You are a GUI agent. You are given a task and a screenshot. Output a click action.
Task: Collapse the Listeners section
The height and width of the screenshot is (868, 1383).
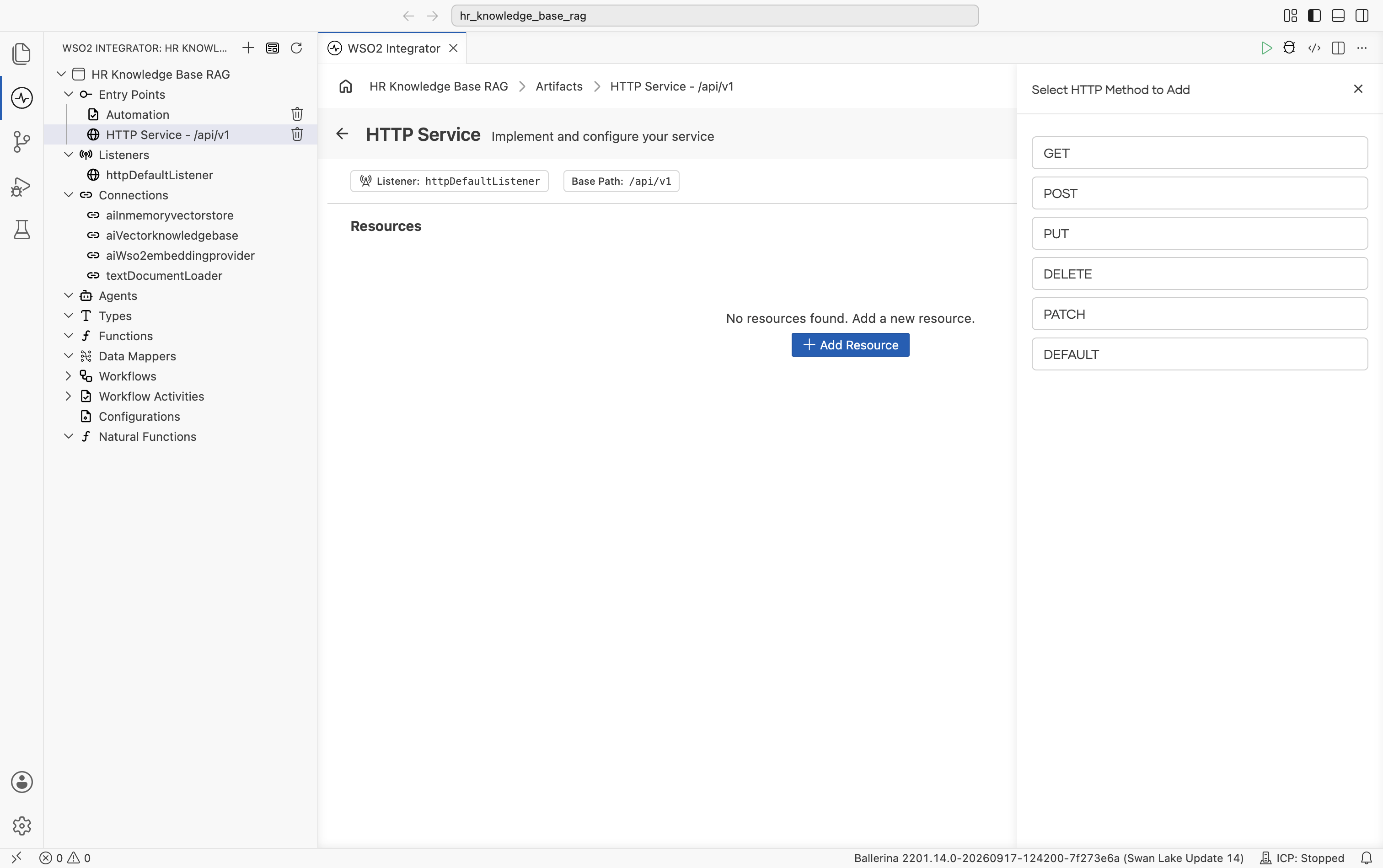(x=68, y=155)
